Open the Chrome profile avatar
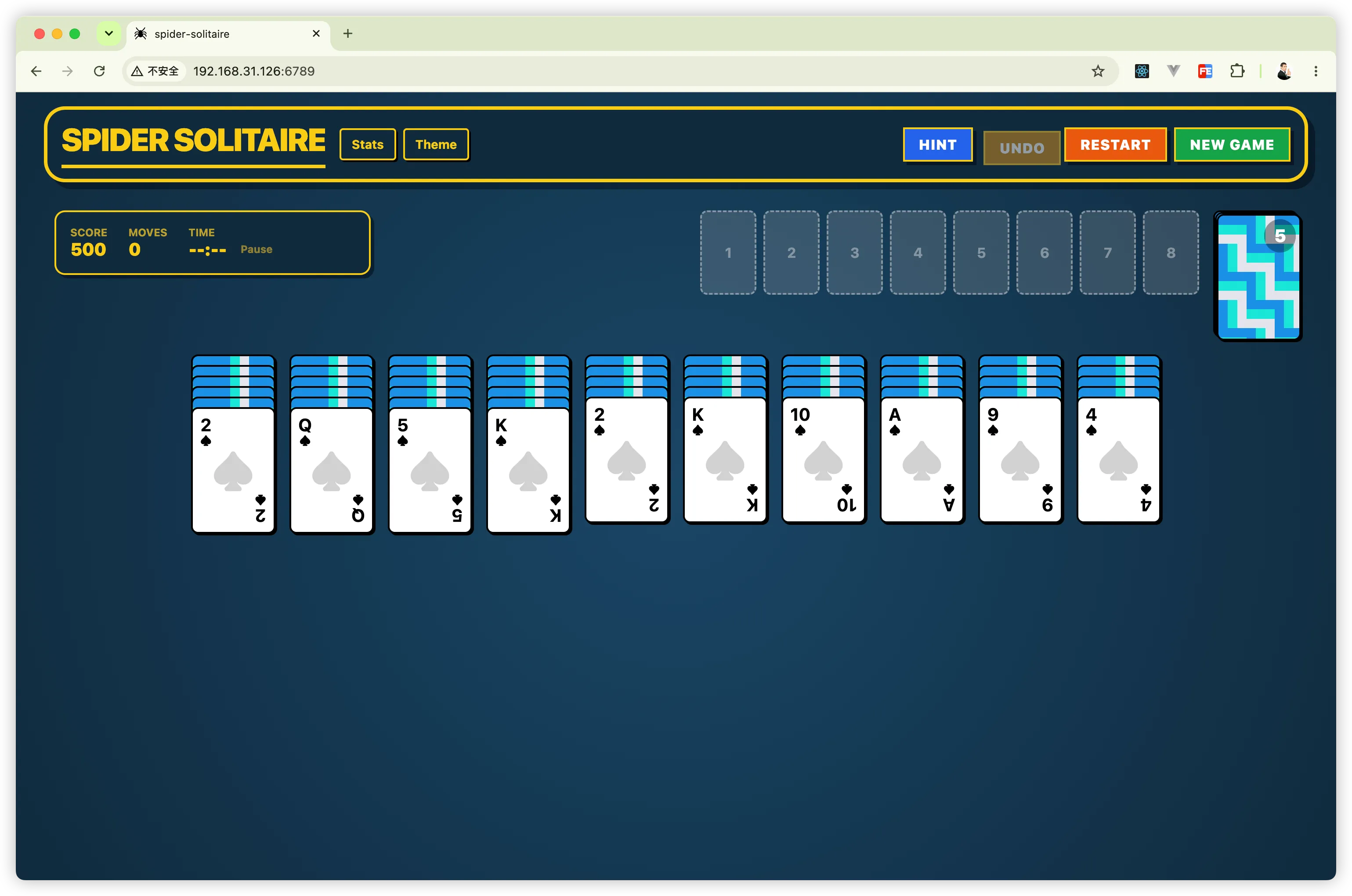1352x896 pixels. (x=1284, y=71)
